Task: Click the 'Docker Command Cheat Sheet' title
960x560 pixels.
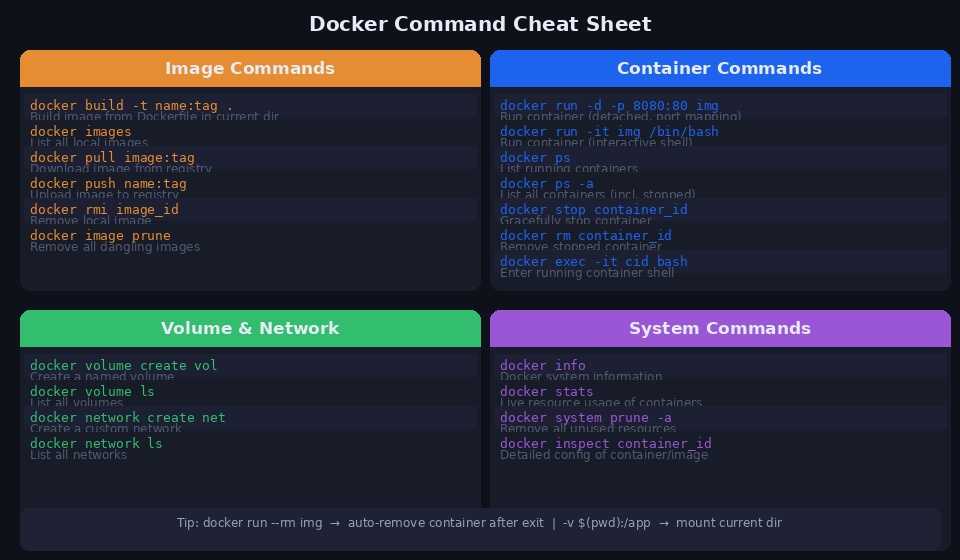Action: (480, 24)
